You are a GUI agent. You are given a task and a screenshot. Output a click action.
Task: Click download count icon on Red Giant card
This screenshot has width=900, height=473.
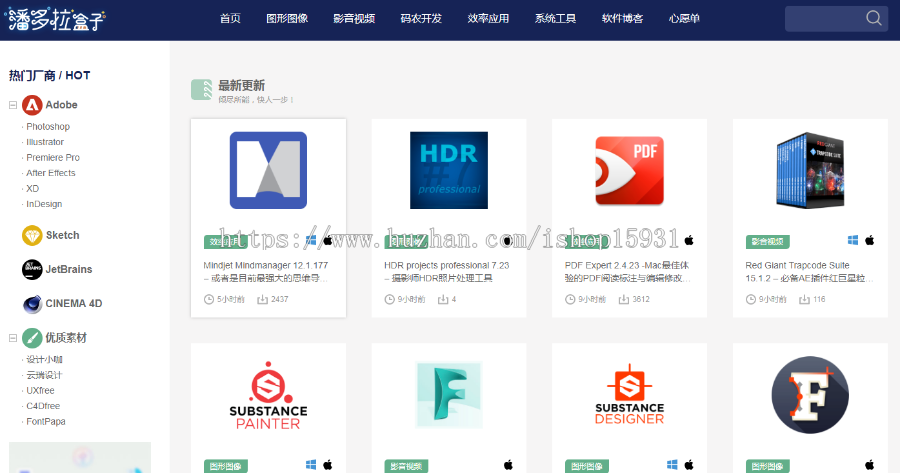pyautogui.click(x=804, y=300)
